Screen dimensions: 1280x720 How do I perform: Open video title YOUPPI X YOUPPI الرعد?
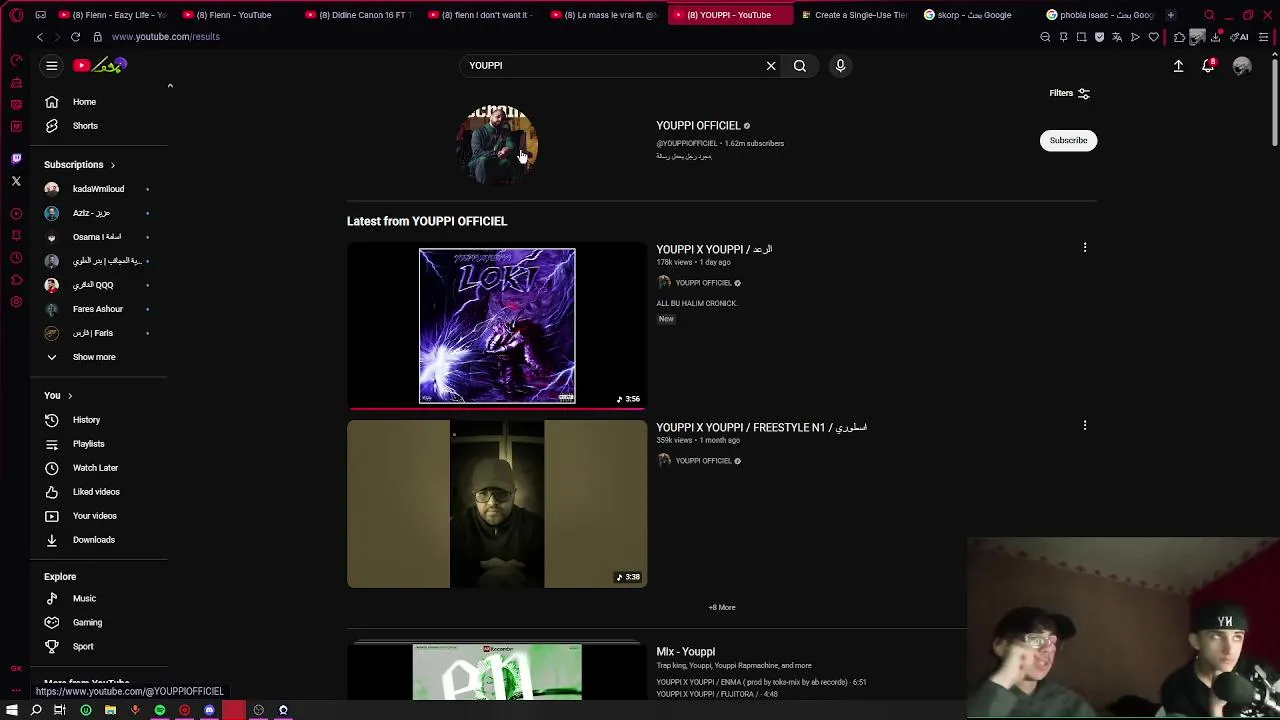pos(714,249)
